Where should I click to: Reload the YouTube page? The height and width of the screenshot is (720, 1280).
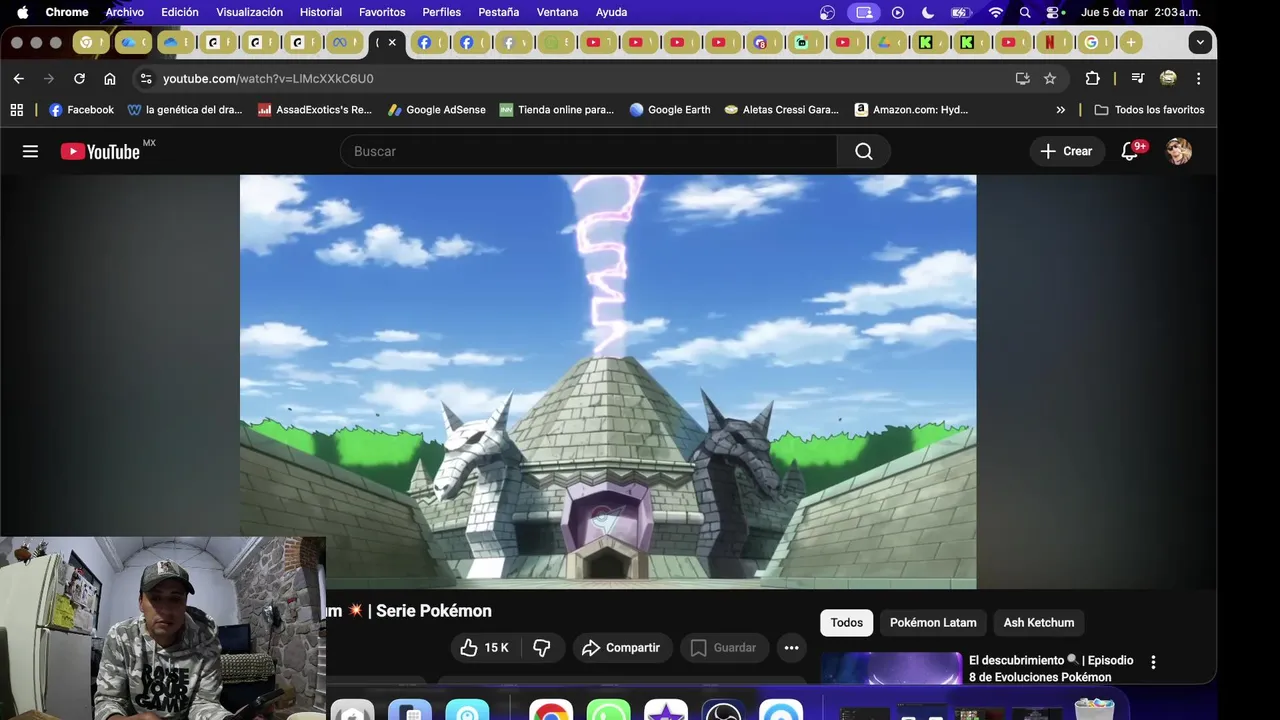(79, 78)
